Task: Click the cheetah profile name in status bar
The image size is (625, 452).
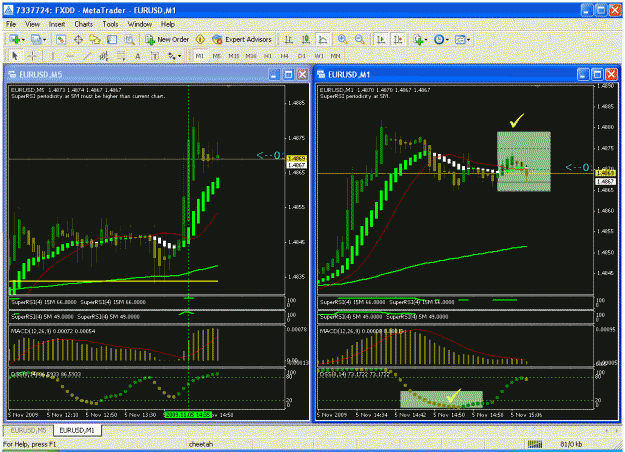Action: (201, 444)
